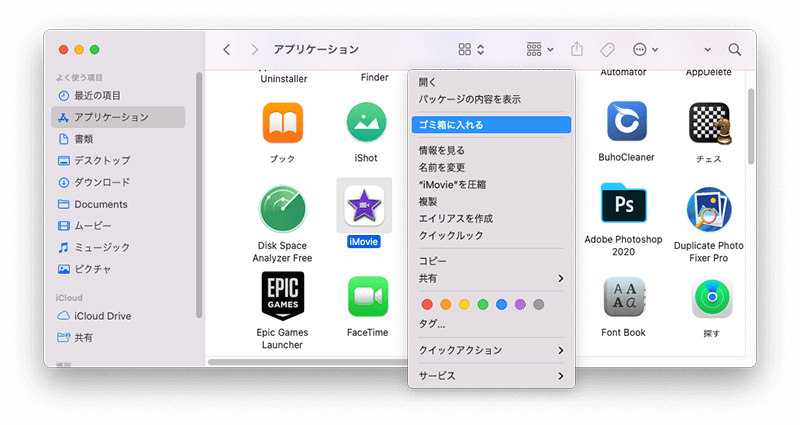Image resolution: width=800 pixels, height=425 pixels.
Task: Apply the blue tag color
Action: pos(502,305)
